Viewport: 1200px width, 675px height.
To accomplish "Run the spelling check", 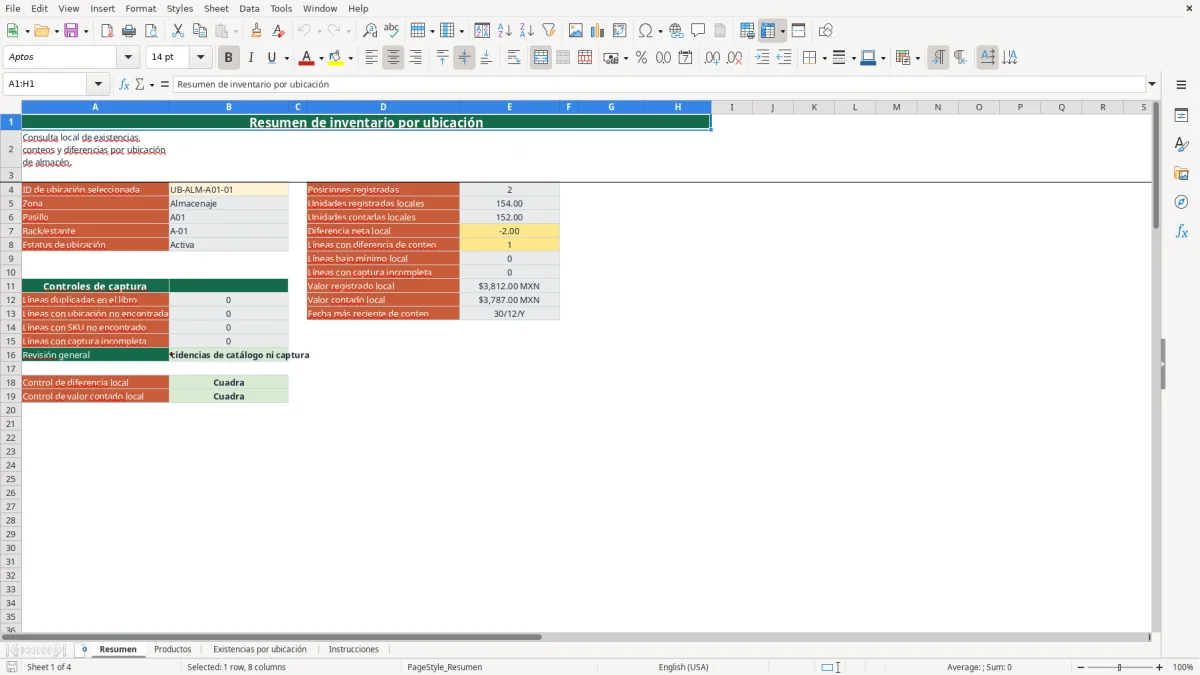I will click(392, 30).
